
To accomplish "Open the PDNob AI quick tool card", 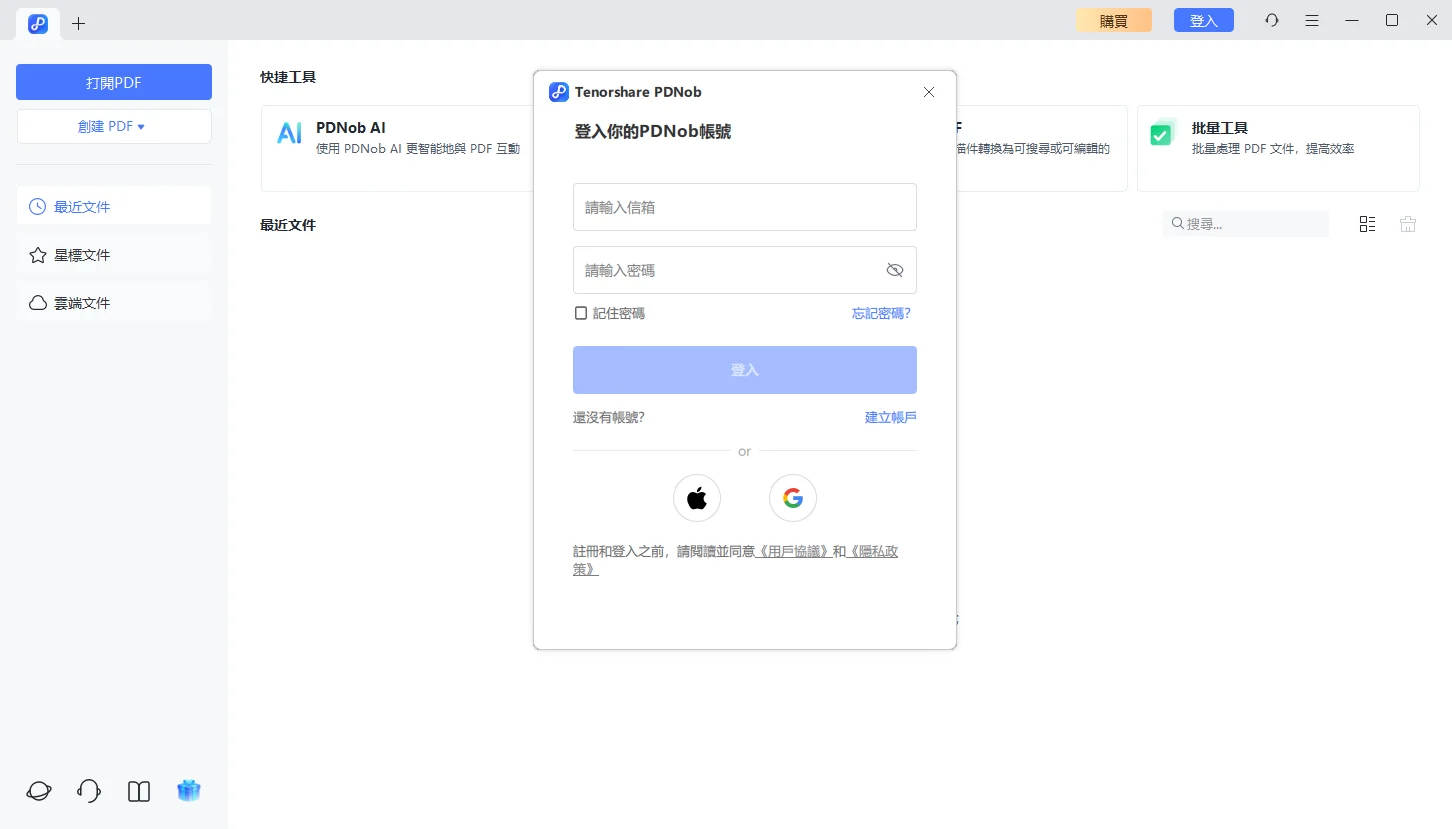I will 397,148.
